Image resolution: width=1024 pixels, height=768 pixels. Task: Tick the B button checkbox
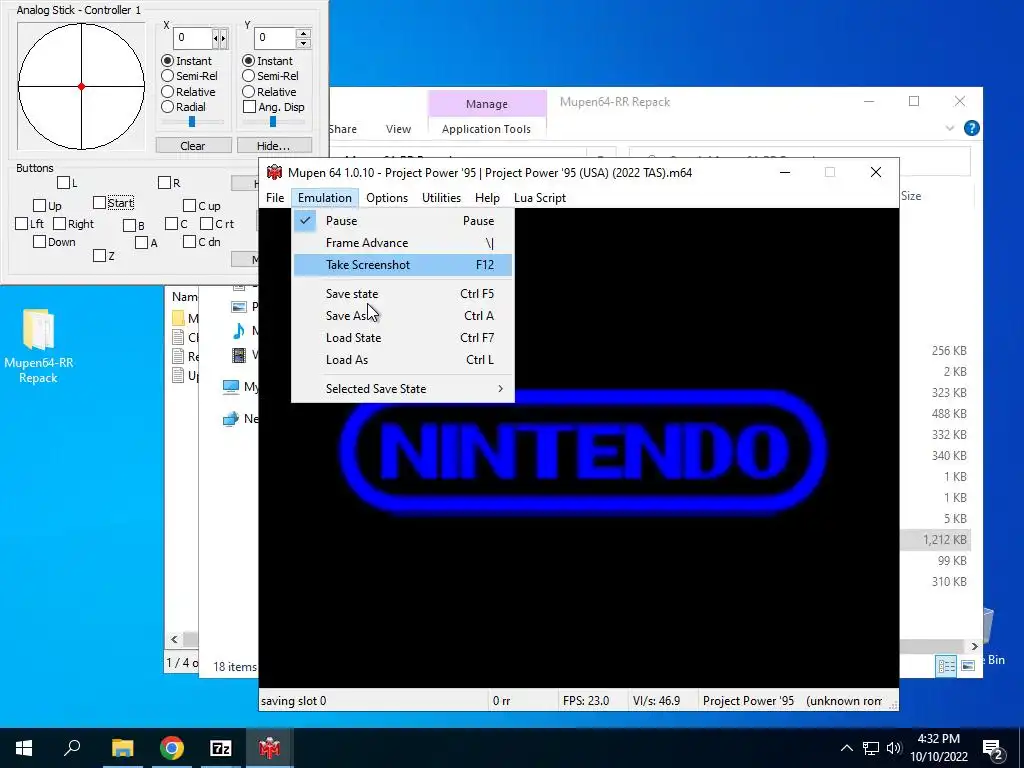129,225
